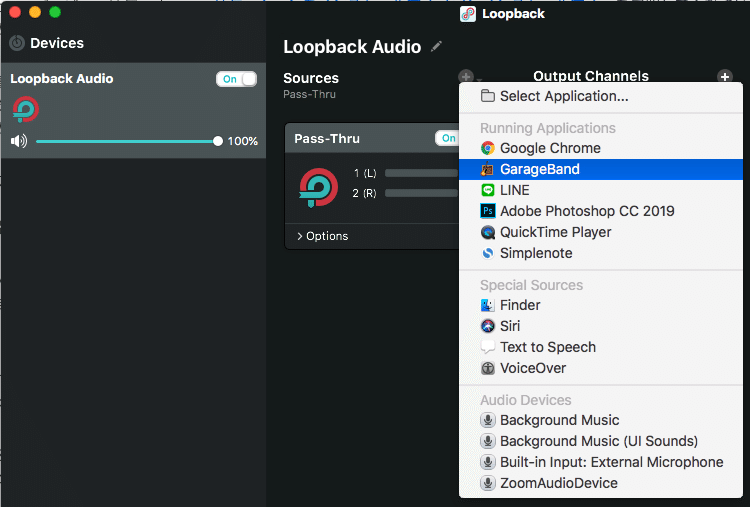Pick Adobe Photoshop CC 2019 from list

[587, 211]
